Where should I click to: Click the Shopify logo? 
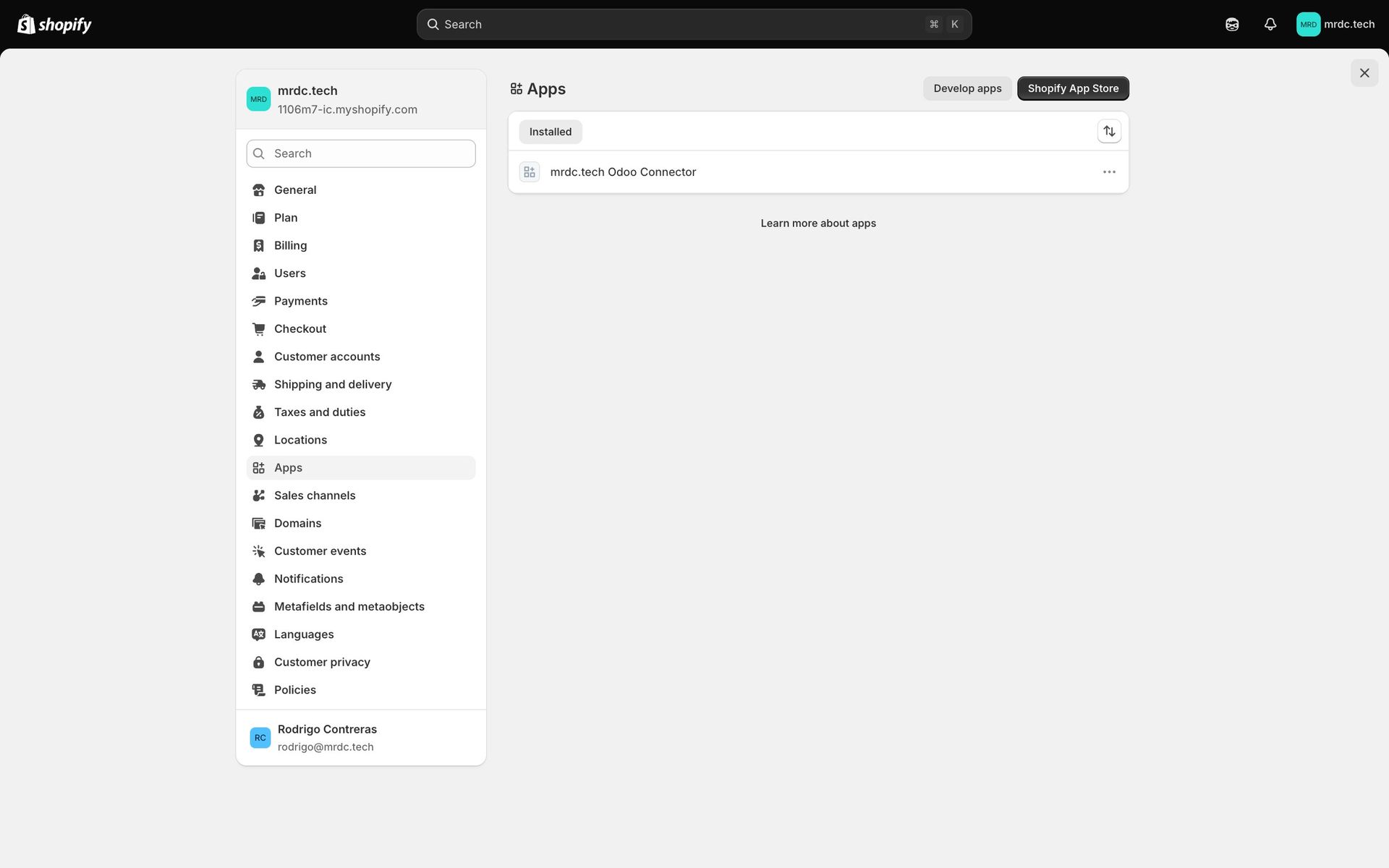54,25
